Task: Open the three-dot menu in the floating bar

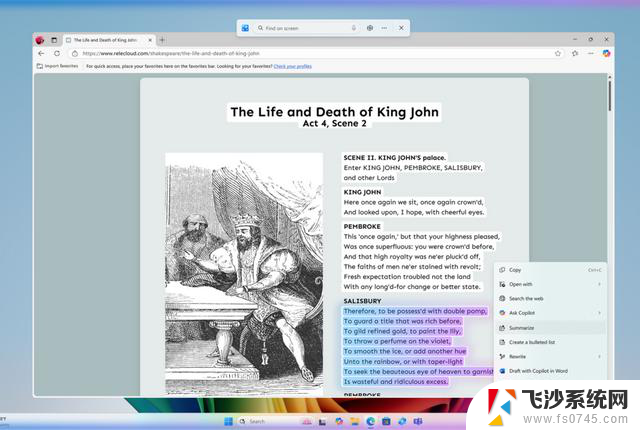Action: coord(384,28)
